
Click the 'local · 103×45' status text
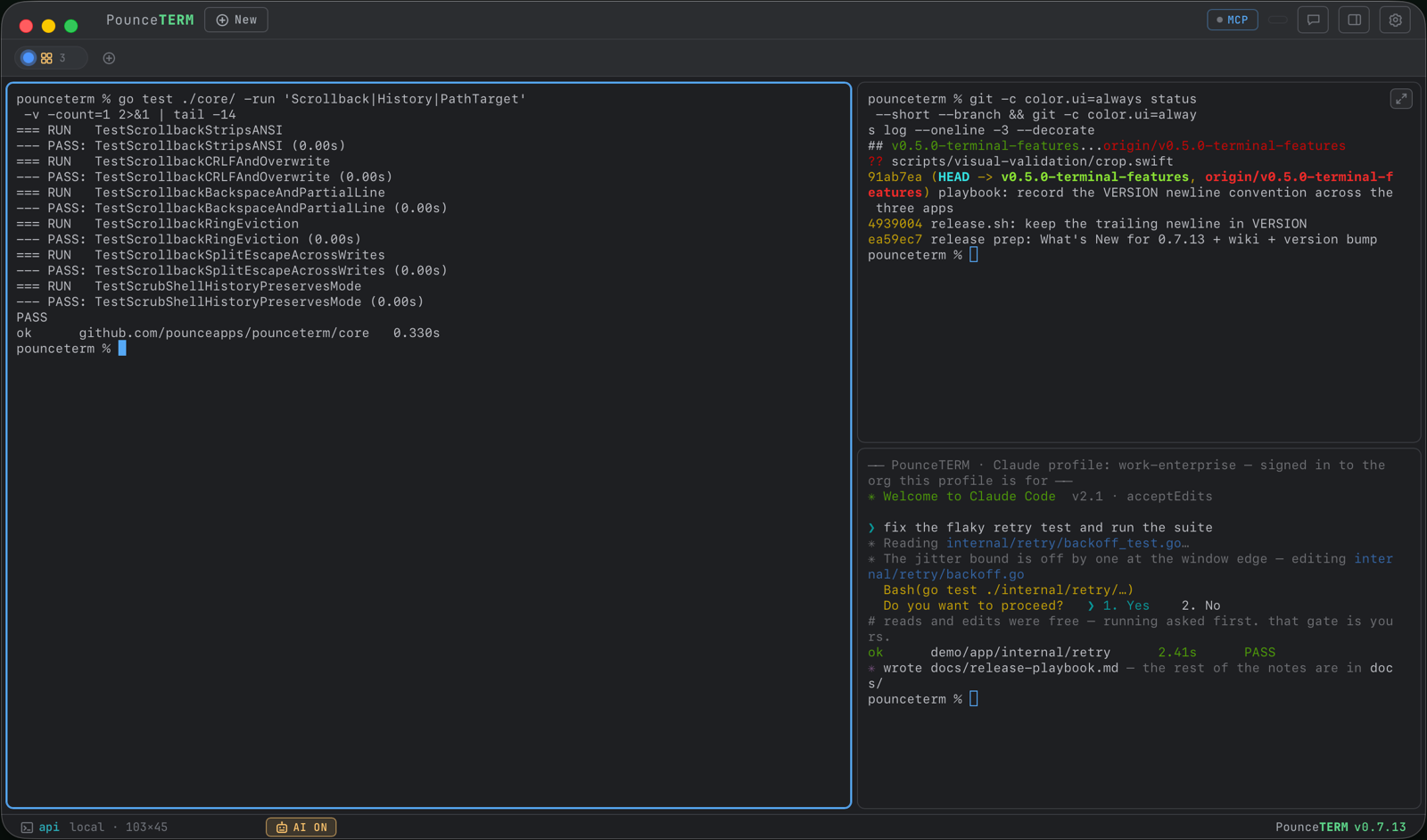pos(119,828)
